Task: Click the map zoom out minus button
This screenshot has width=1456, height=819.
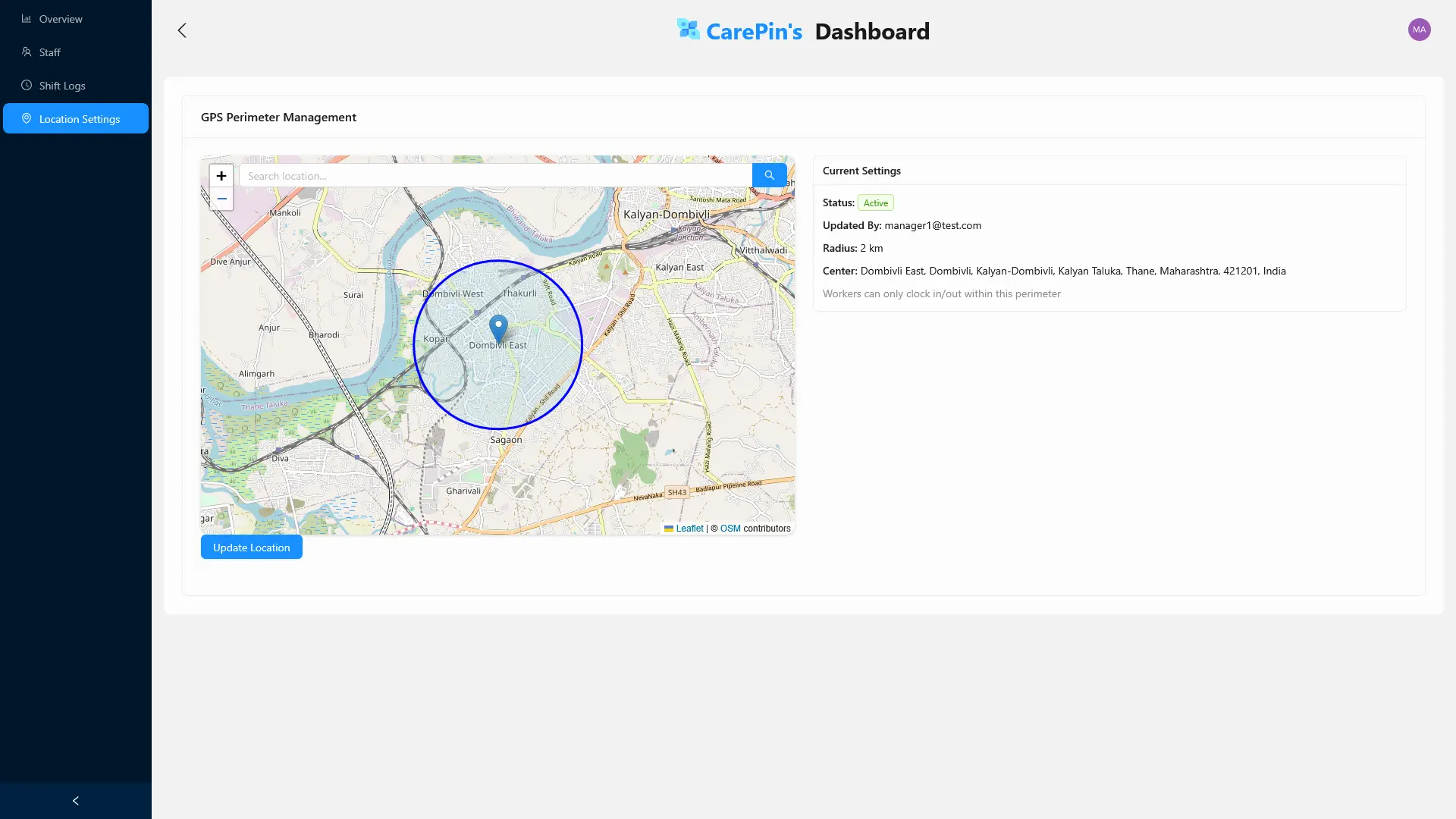Action: click(x=221, y=199)
